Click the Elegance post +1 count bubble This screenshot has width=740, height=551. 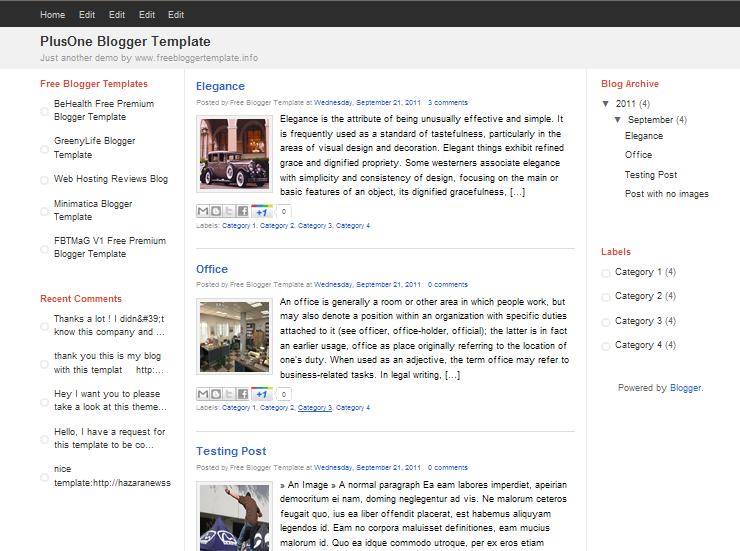click(x=283, y=211)
